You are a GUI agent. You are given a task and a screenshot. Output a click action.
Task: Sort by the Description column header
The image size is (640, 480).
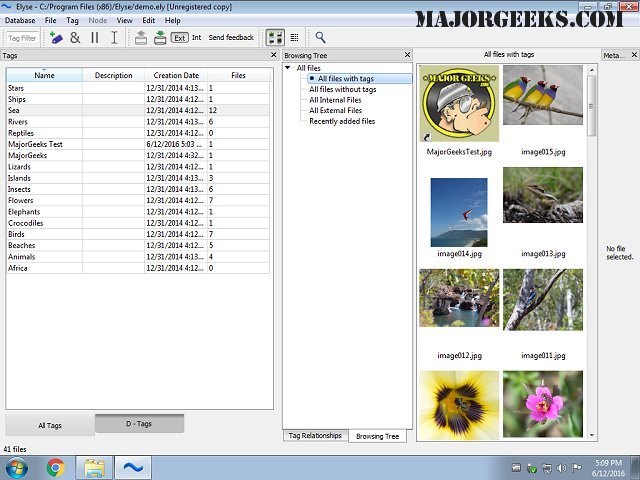click(x=113, y=75)
